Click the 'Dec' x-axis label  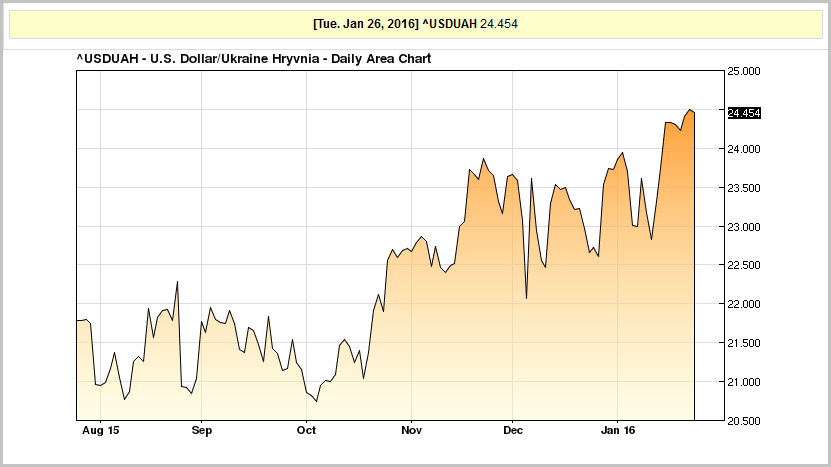pyautogui.click(x=512, y=430)
